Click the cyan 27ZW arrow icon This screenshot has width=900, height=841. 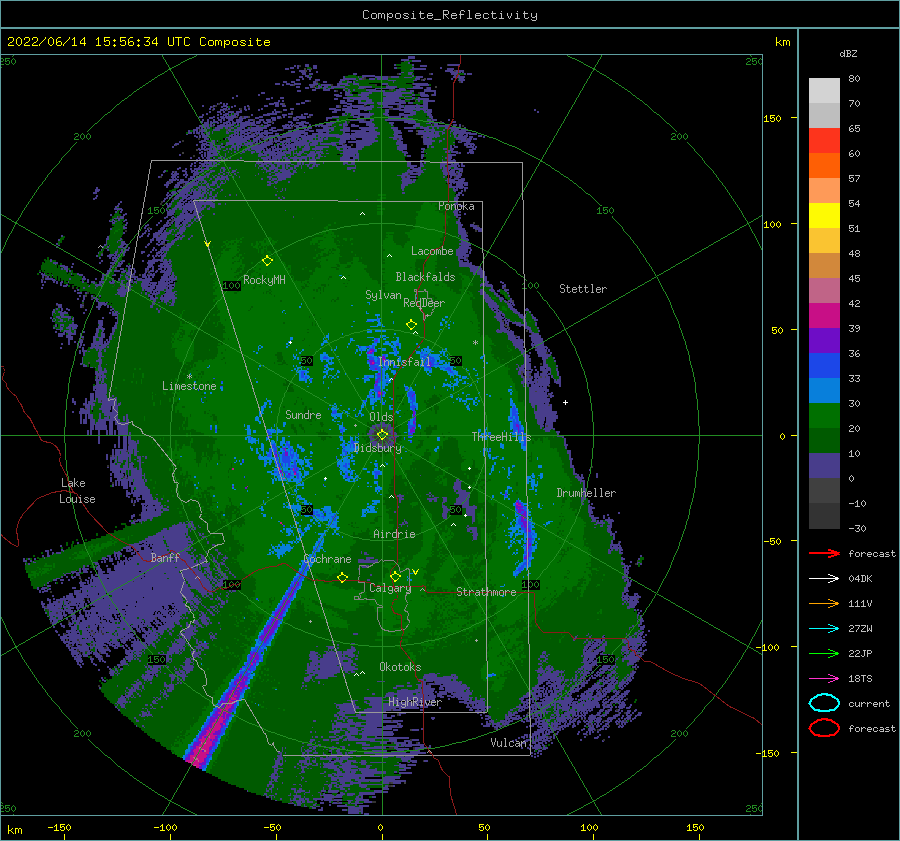pos(824,628)
